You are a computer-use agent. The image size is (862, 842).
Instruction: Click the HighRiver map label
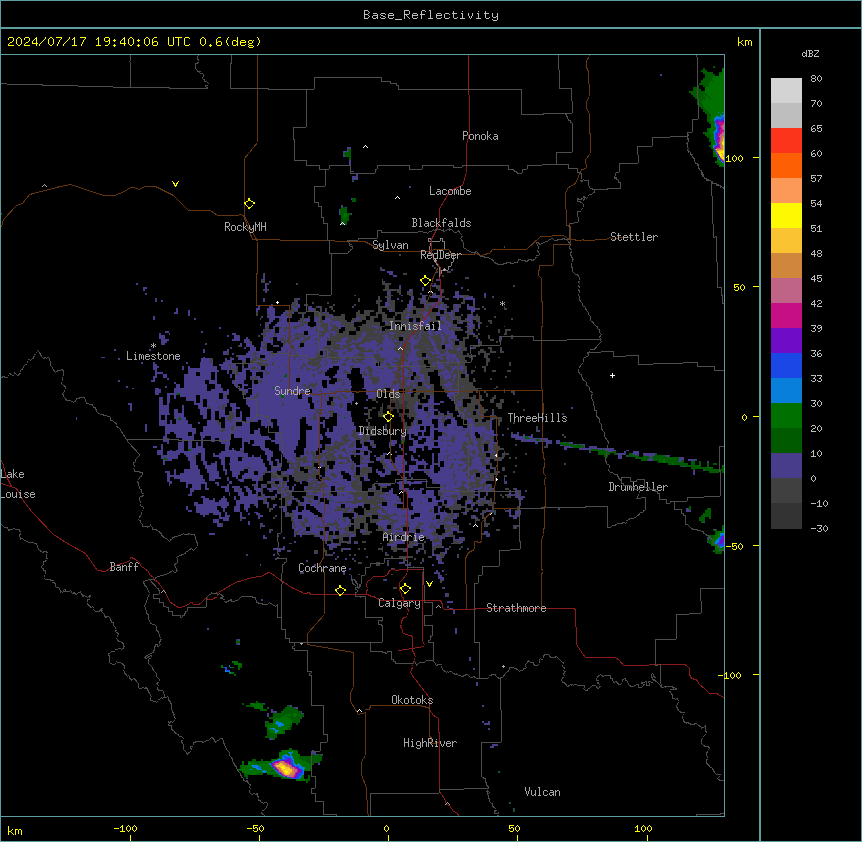[x=430, y=743]
